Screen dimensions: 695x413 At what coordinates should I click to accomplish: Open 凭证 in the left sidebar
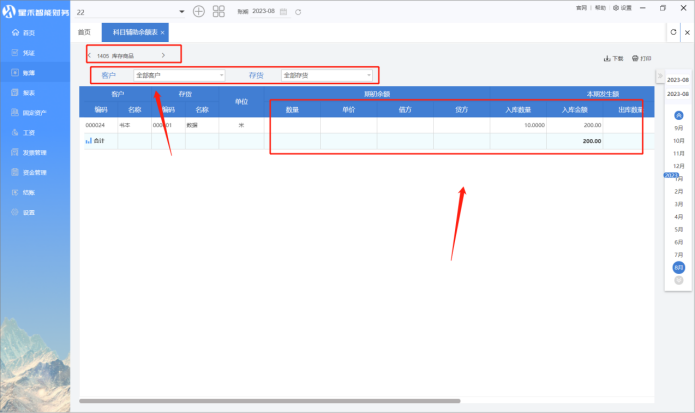click(28, 52)
